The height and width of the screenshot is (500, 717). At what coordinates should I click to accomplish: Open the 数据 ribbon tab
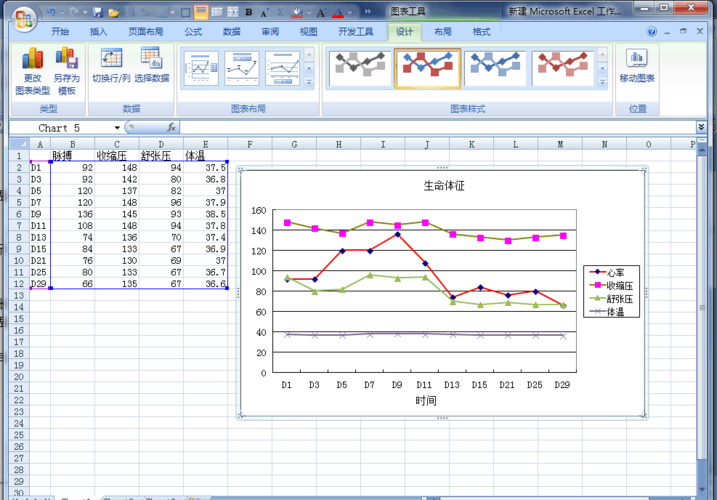click(x=231, y=32)
